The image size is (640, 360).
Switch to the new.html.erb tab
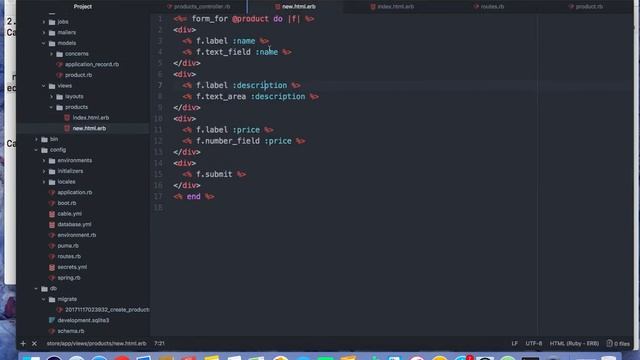(x=295, y=7)
